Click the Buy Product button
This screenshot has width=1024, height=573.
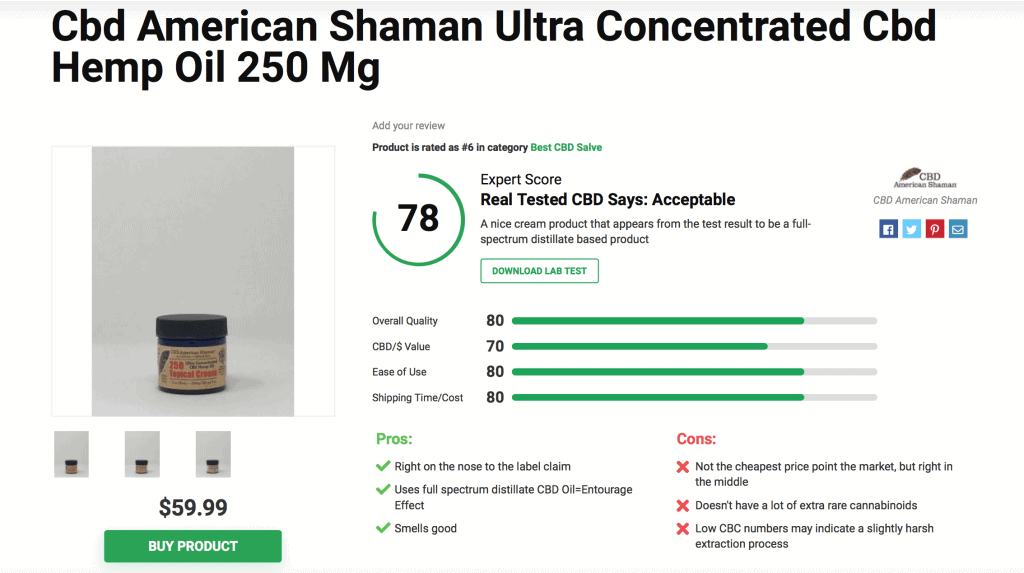coord(193,546)
